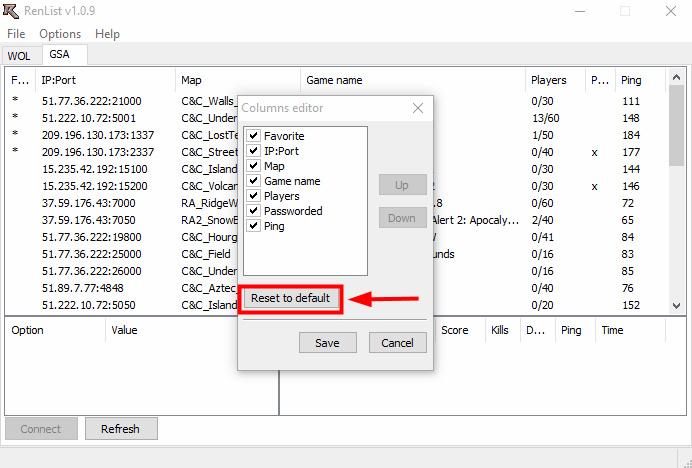Click the 13/60 players cell
Screen dimensions: 692x468
[545, 118]
